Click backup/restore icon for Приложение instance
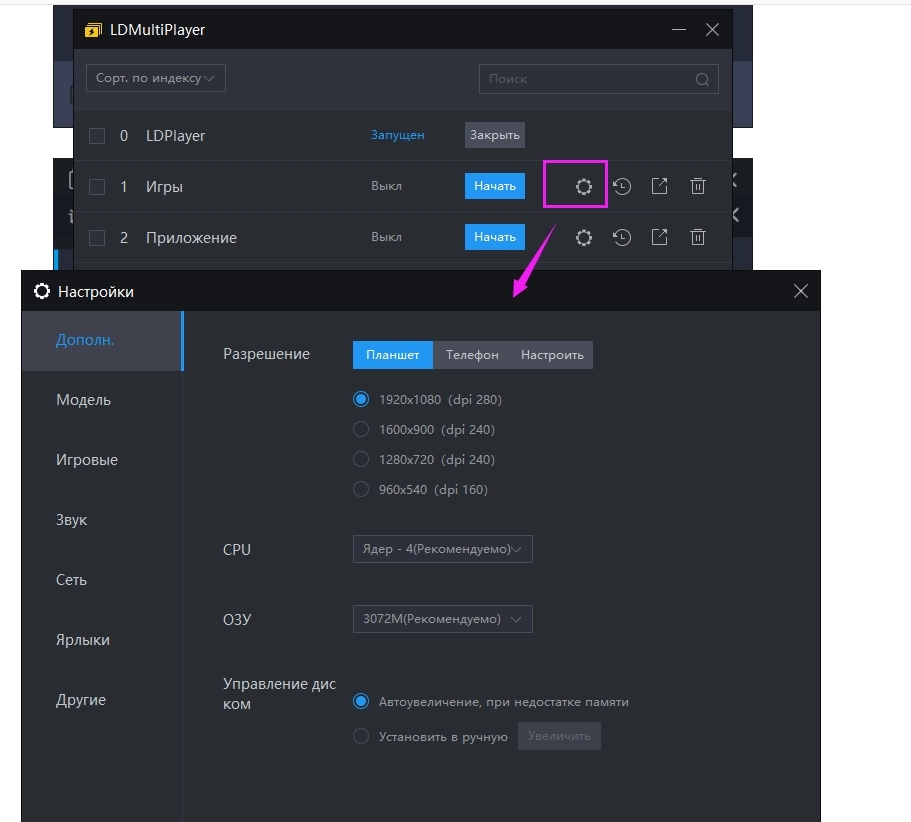The width and height of the screenshot is (911, 822). (622, 237)
